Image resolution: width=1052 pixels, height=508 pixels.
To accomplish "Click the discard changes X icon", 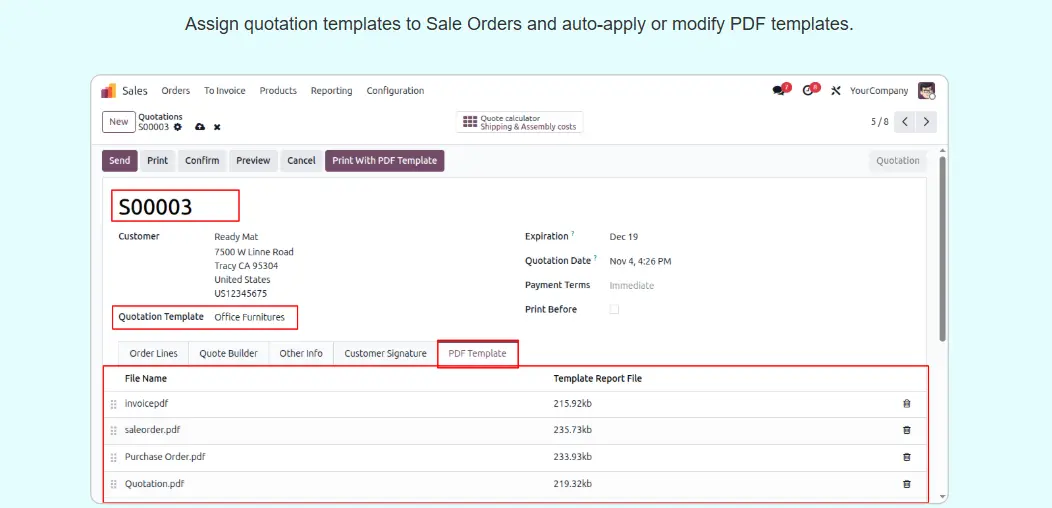I will click(217, 127).
